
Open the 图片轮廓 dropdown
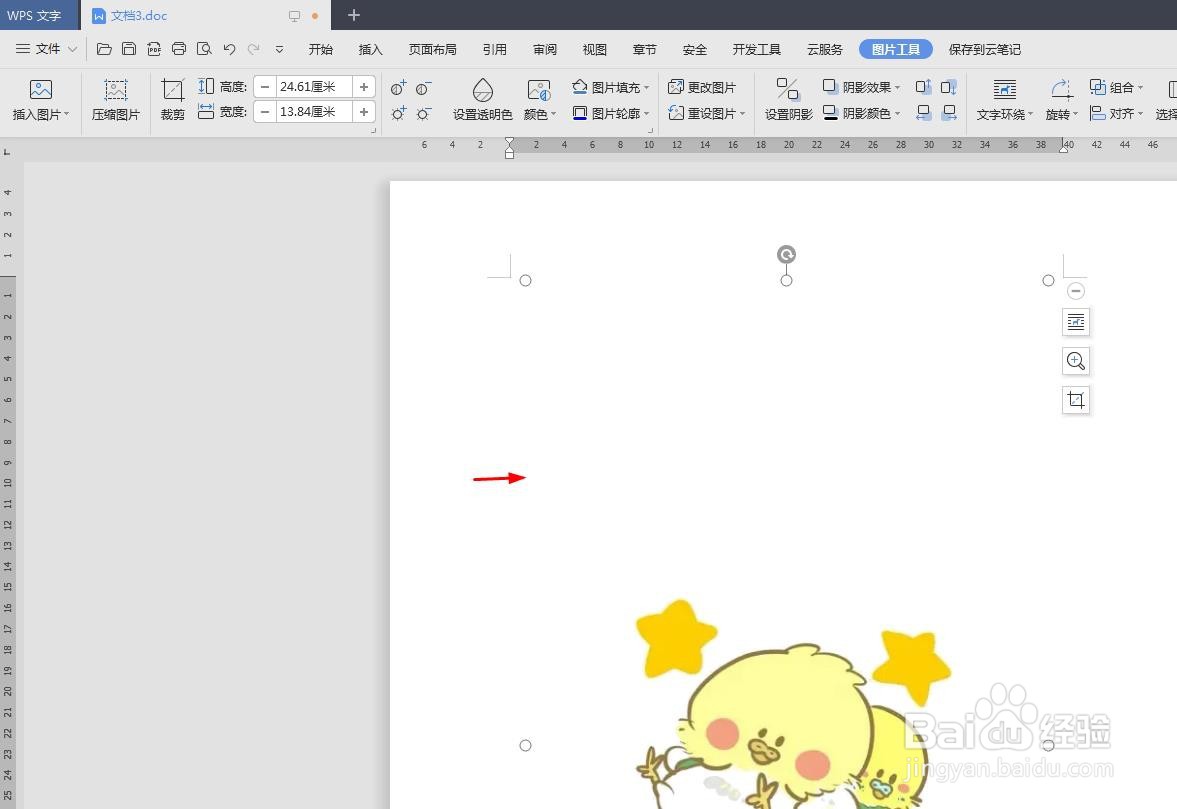tap(610, 113)
